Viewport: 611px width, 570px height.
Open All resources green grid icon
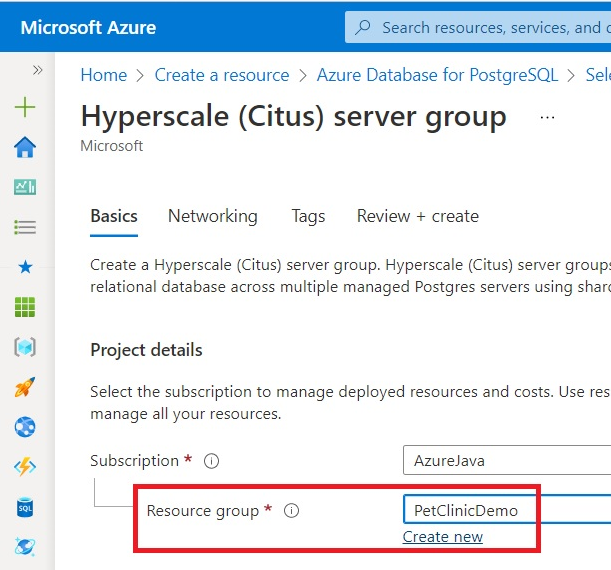tap(25, 307)
